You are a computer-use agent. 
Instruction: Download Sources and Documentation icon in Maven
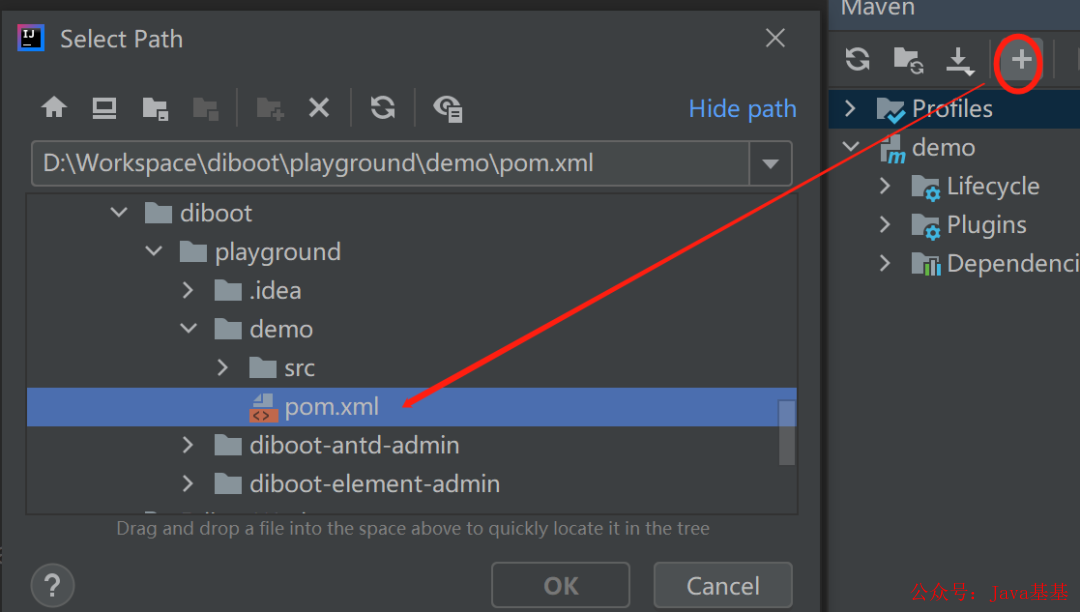(959, 61)
